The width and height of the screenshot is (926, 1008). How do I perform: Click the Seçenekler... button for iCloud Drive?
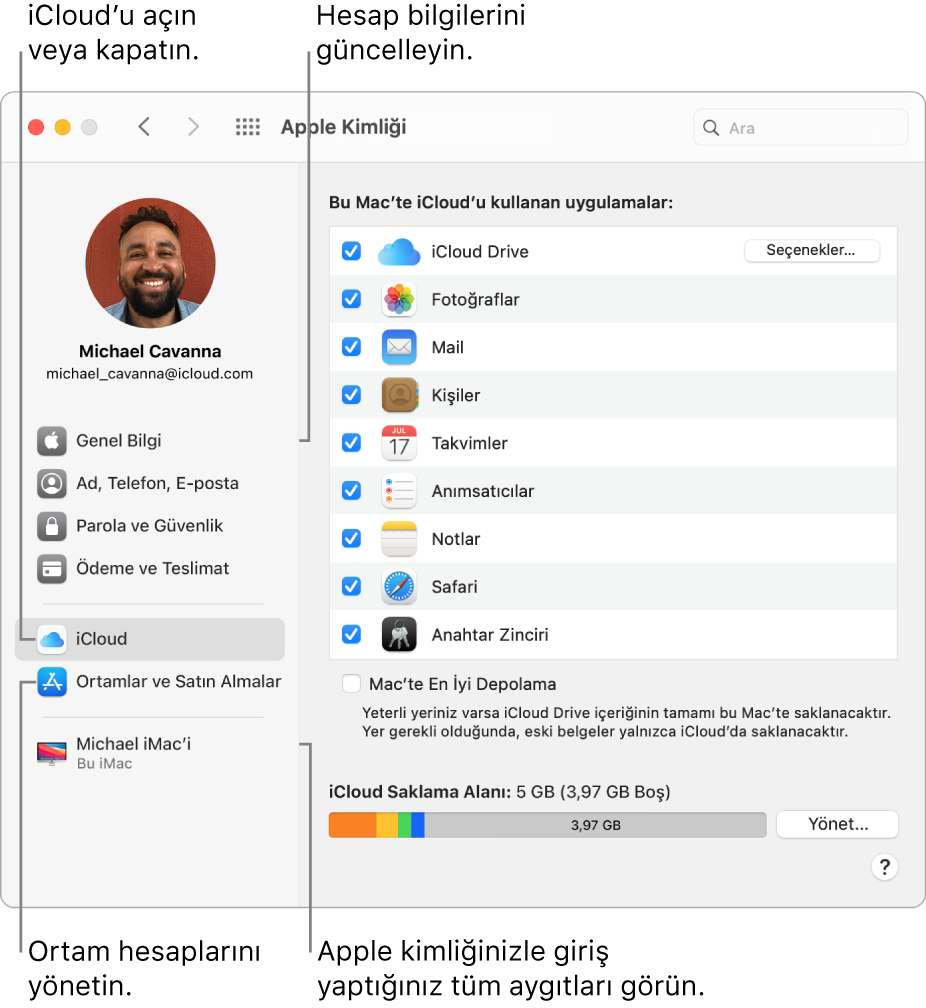tap(812, 250)
